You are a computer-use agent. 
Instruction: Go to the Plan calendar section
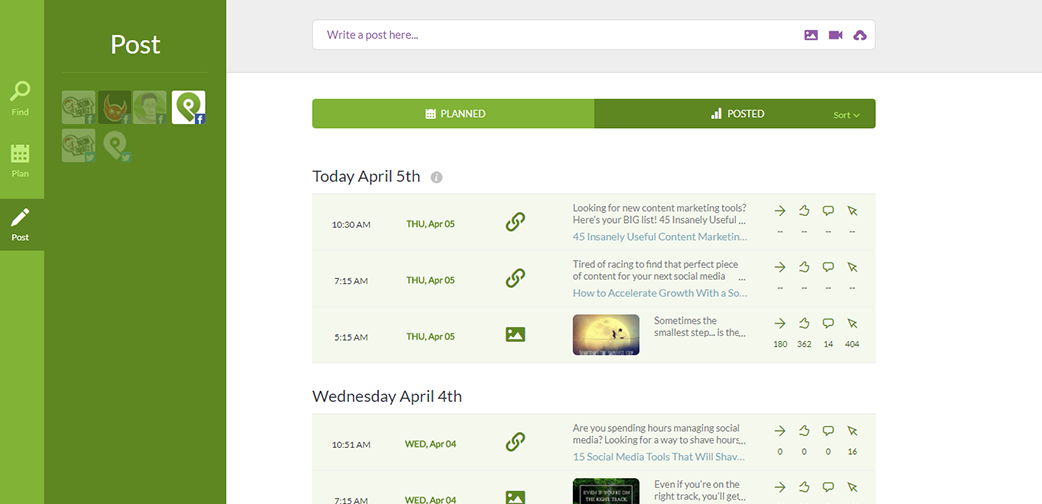click(20, 159)
